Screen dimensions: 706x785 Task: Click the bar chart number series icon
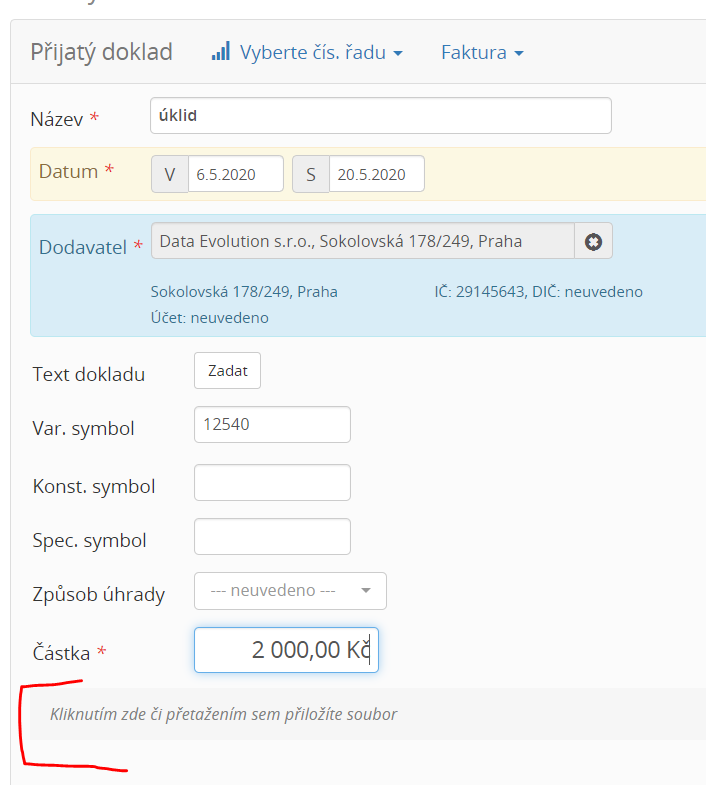[x=221, y=52]
